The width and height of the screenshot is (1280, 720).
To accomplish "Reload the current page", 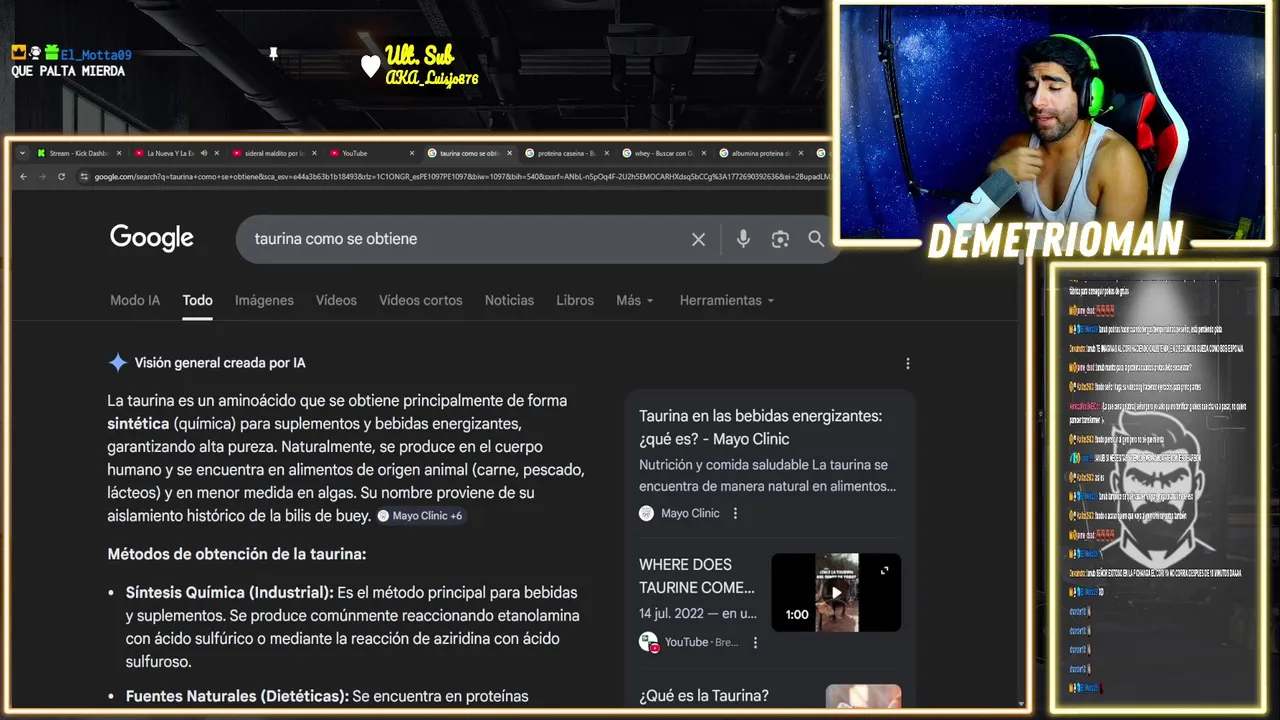I will click(61, 177).
